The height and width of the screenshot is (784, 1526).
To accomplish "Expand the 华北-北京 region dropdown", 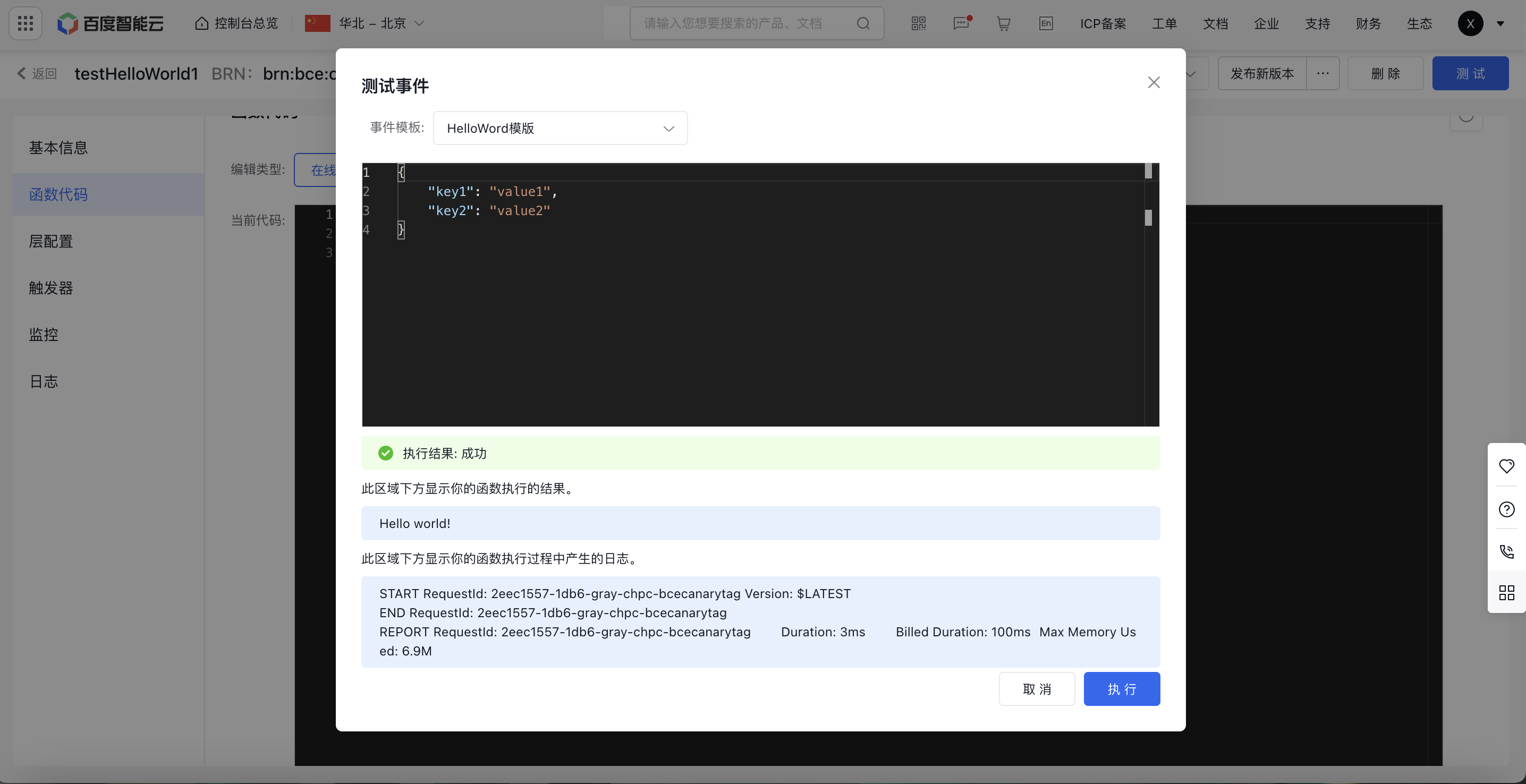I will [x=365, y=23].
